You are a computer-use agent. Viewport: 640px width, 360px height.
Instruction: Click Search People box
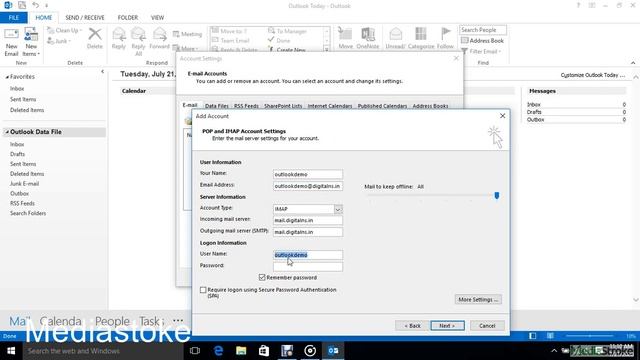[483, 30]
